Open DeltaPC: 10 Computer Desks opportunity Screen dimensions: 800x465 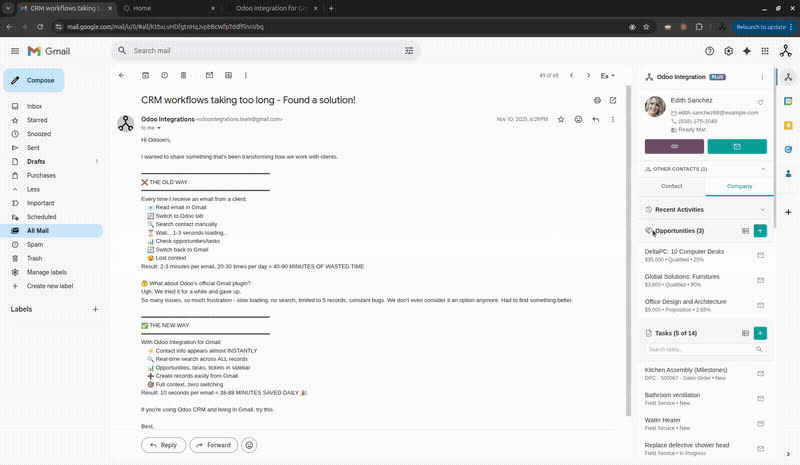coord(684,252)
